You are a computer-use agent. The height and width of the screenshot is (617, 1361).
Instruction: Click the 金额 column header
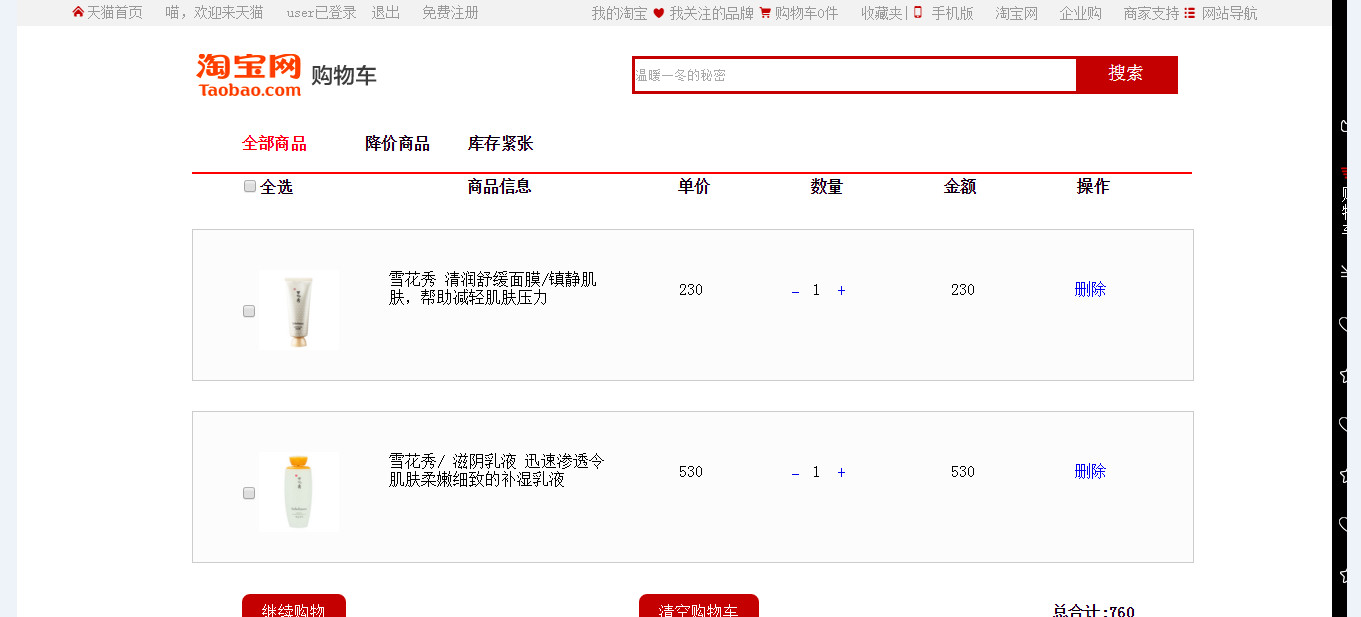[x=960, y=187]
